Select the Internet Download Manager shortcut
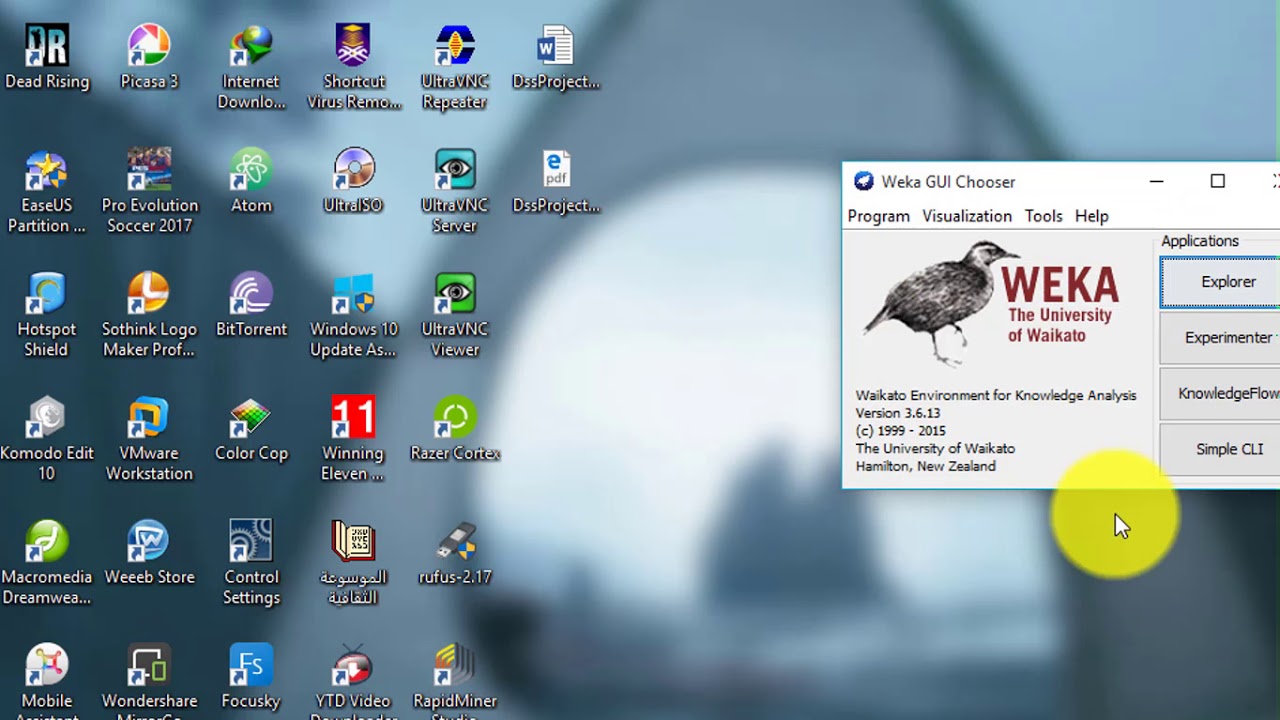Image resolution: width=1280 pixels, height=720 pixels. pyautogui.click(x=251, y=68)
